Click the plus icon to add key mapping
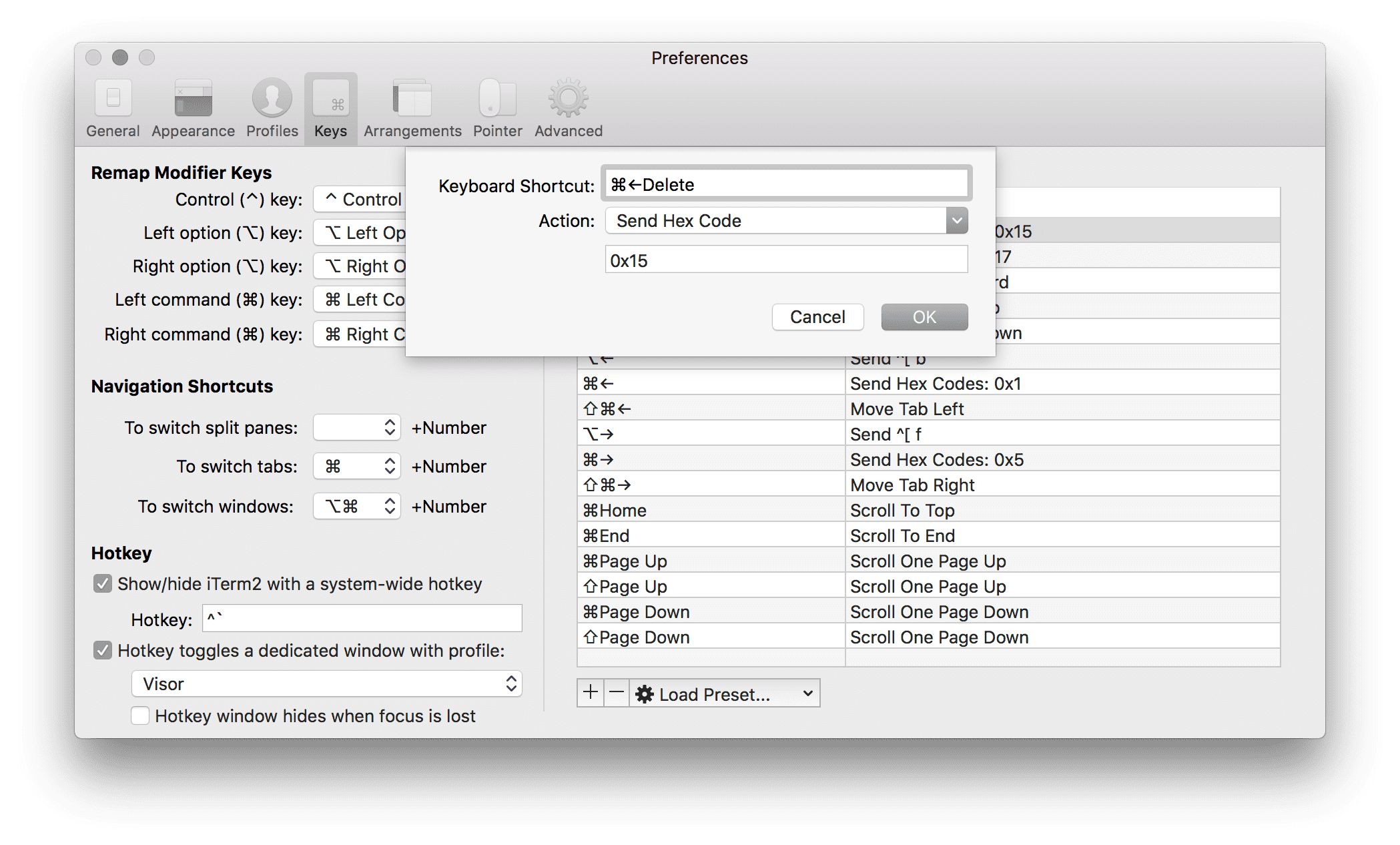 pos(591,693)
